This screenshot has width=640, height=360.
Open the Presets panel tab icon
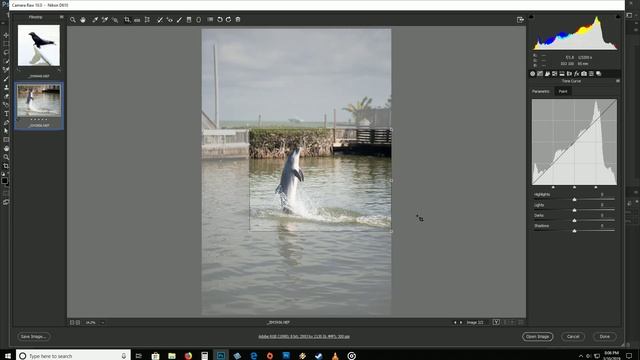point(591,74)
